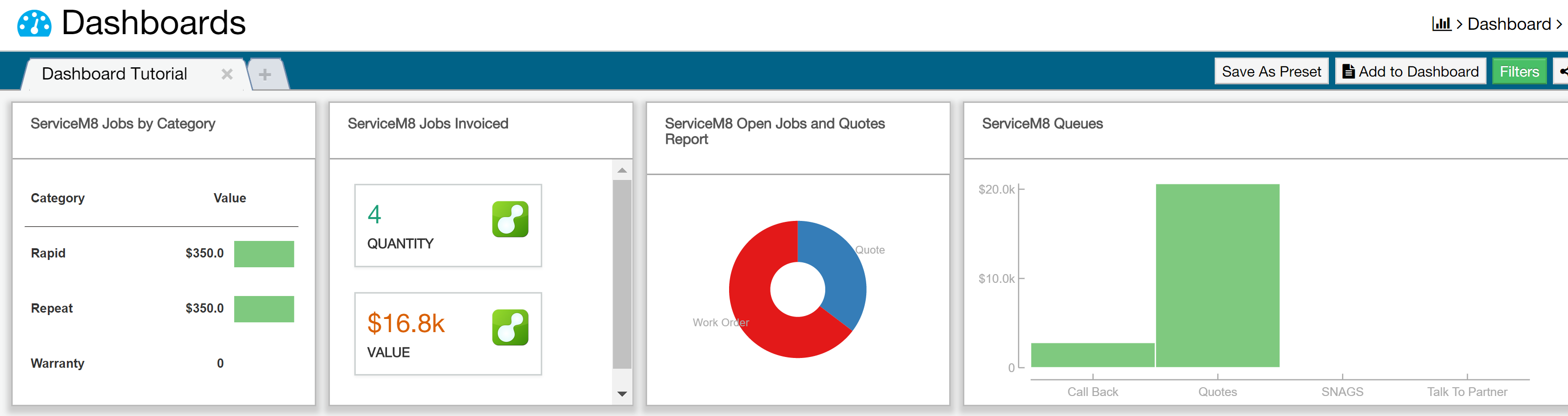
Task: Click the scroll up arrow in Jobs Invoiced
Action: (621, 170)
